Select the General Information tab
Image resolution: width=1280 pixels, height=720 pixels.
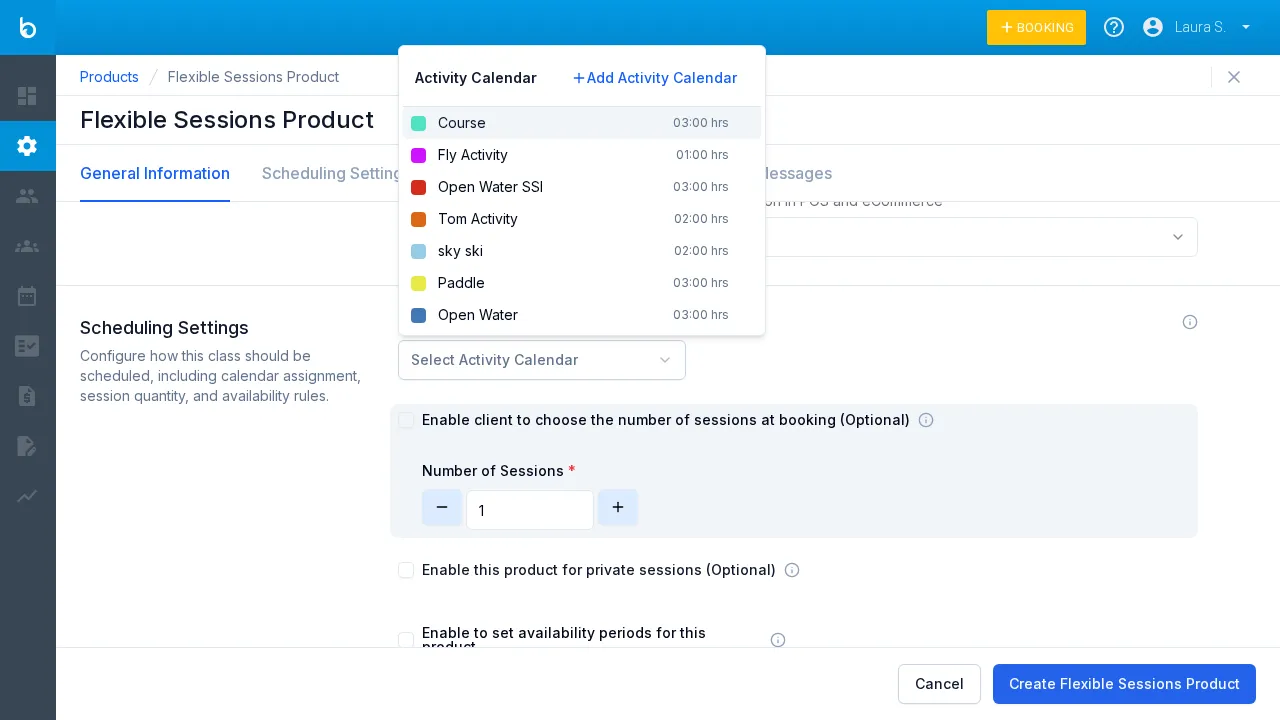click(155, 173)
